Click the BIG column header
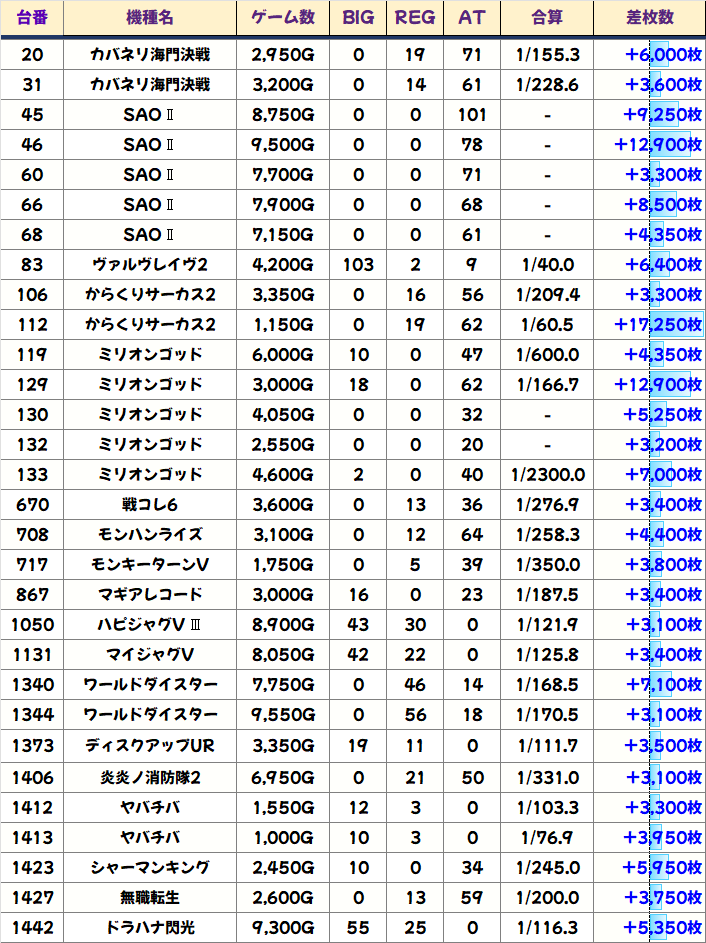Screen dimensions: 706x943 [358, 18]
